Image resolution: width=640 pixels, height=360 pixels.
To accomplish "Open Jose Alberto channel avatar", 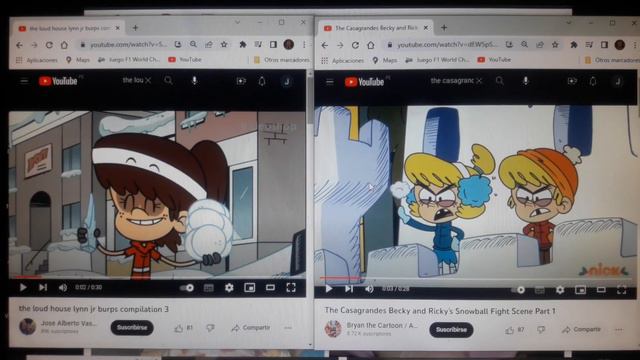I will pyautogui.click(x=27, y=327).
